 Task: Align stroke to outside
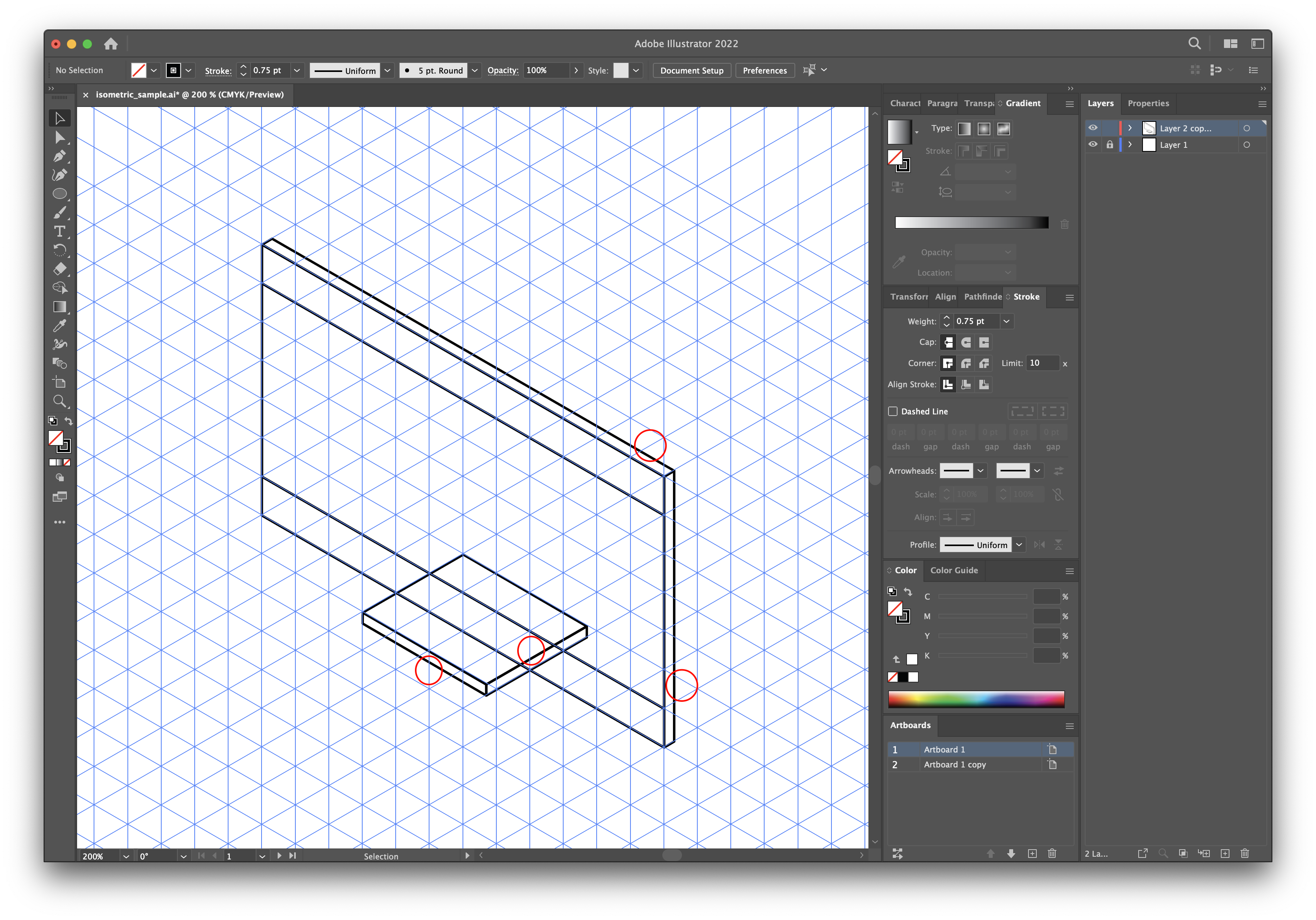[984, 385]
